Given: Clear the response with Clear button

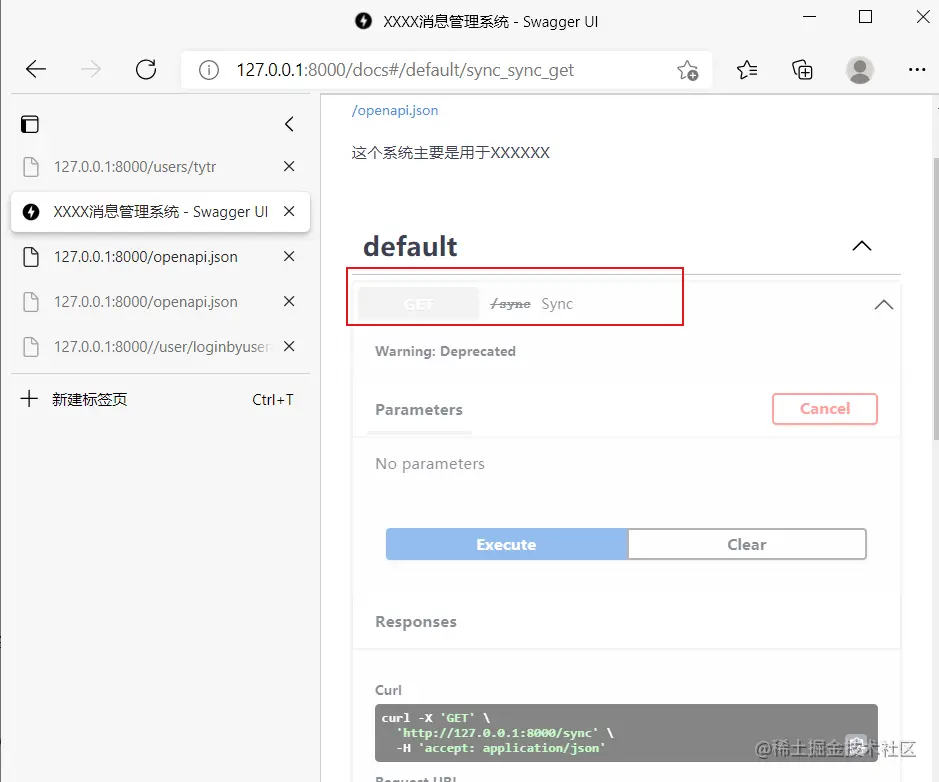Looking at the screenshot, I should (747, 544).
